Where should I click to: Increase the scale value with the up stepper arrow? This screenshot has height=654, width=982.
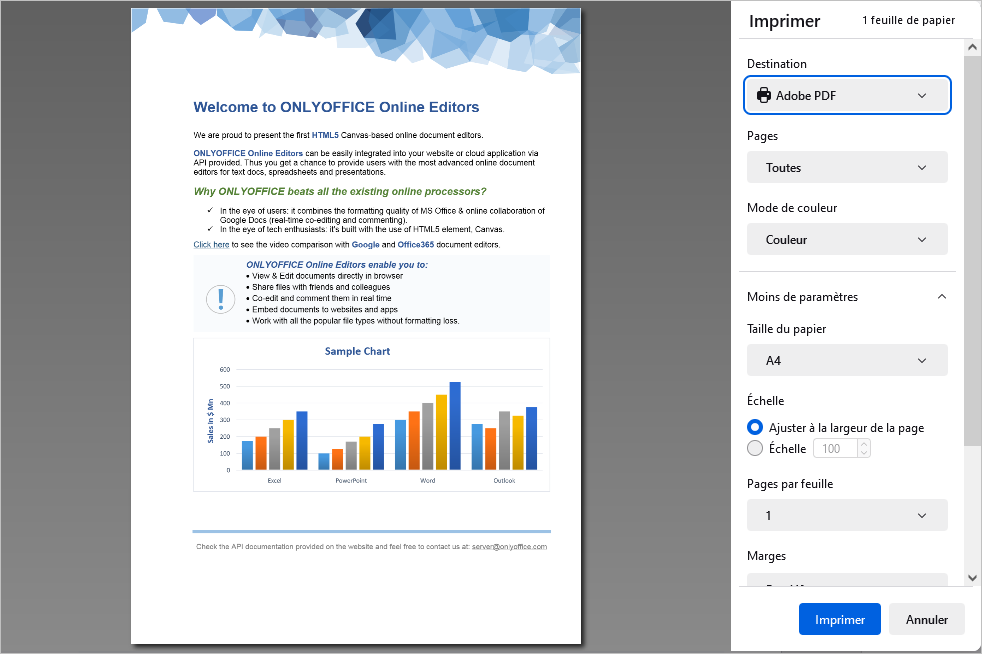pyautogui.click(x=864, y=444)
